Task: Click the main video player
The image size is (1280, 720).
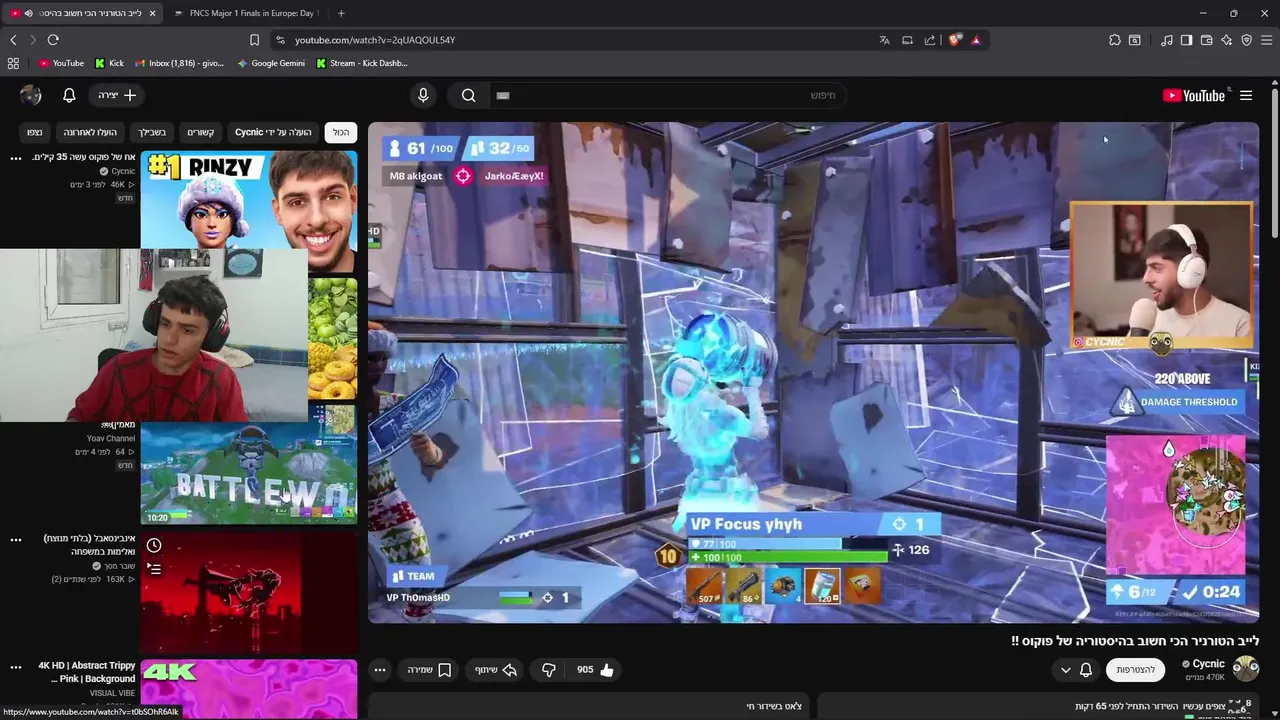Action: tap(813, 372)
